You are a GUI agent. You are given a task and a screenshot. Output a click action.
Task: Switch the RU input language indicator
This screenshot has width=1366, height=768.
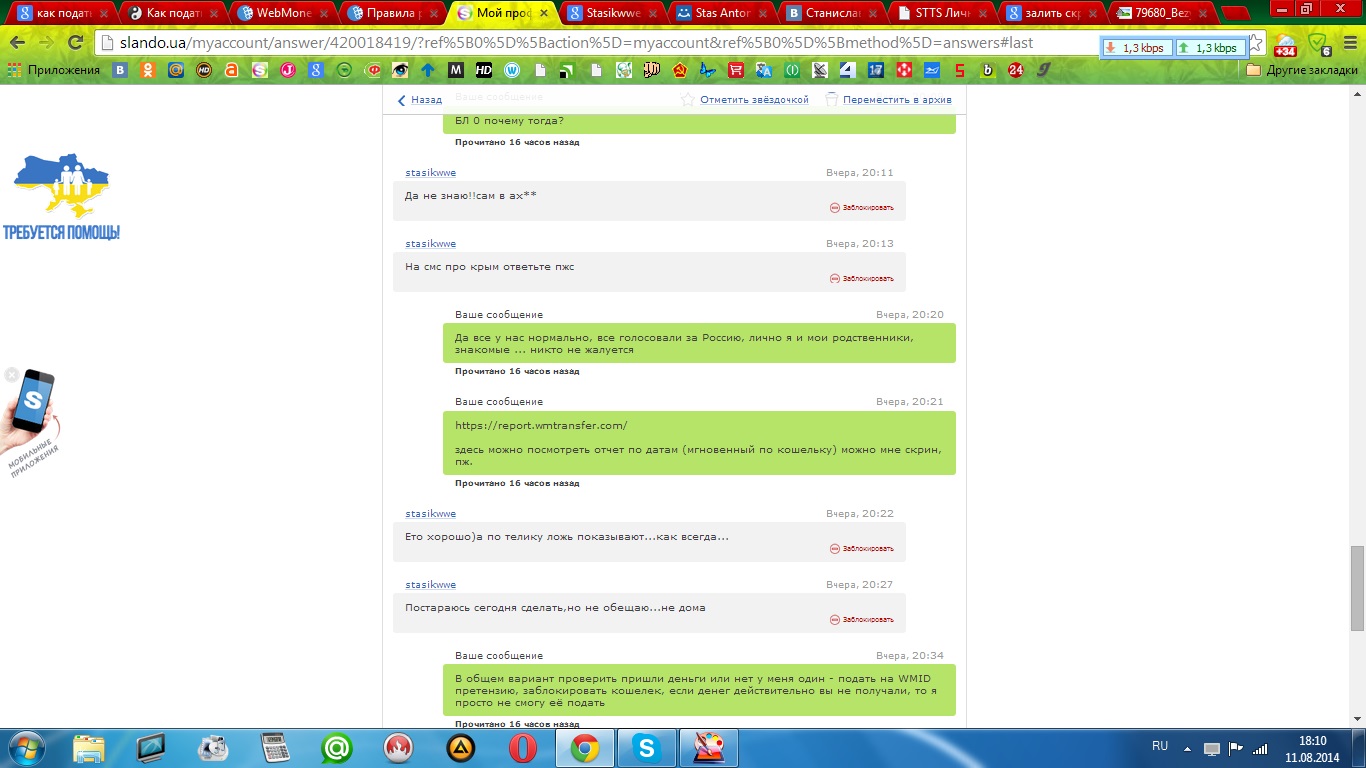pos(1160,747)
